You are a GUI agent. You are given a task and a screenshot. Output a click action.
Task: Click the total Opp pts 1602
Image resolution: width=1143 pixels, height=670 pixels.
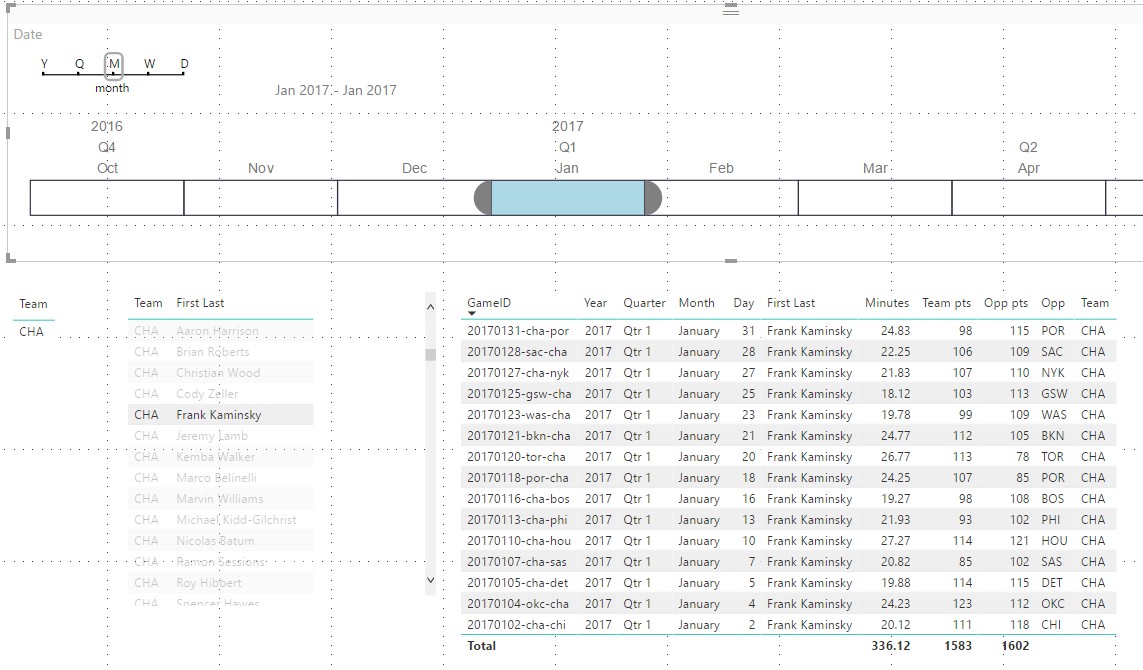pos(1015,646)
